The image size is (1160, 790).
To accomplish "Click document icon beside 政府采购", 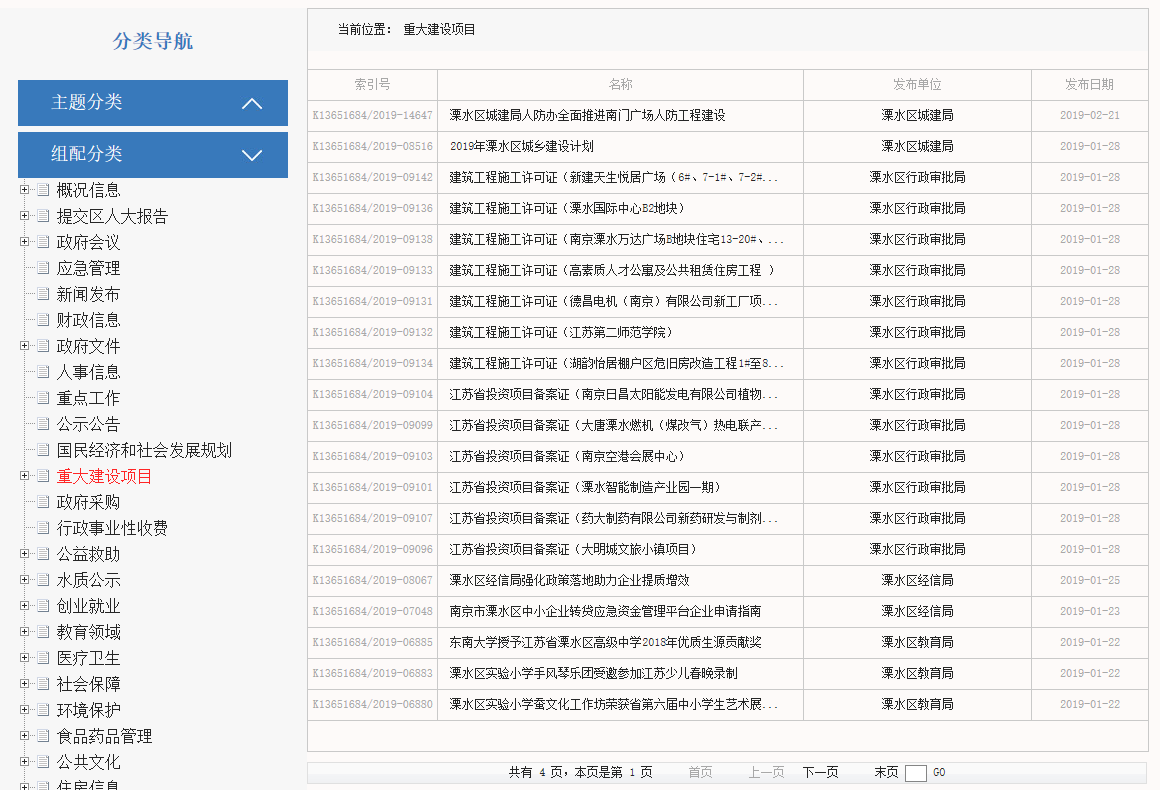I will point(43,502).
